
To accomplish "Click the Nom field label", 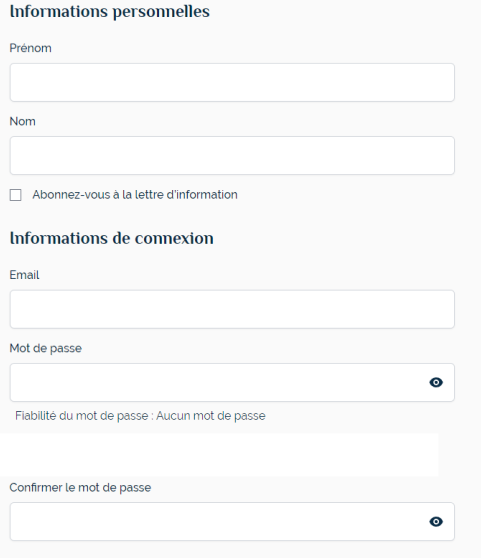I will coord(22,121).
